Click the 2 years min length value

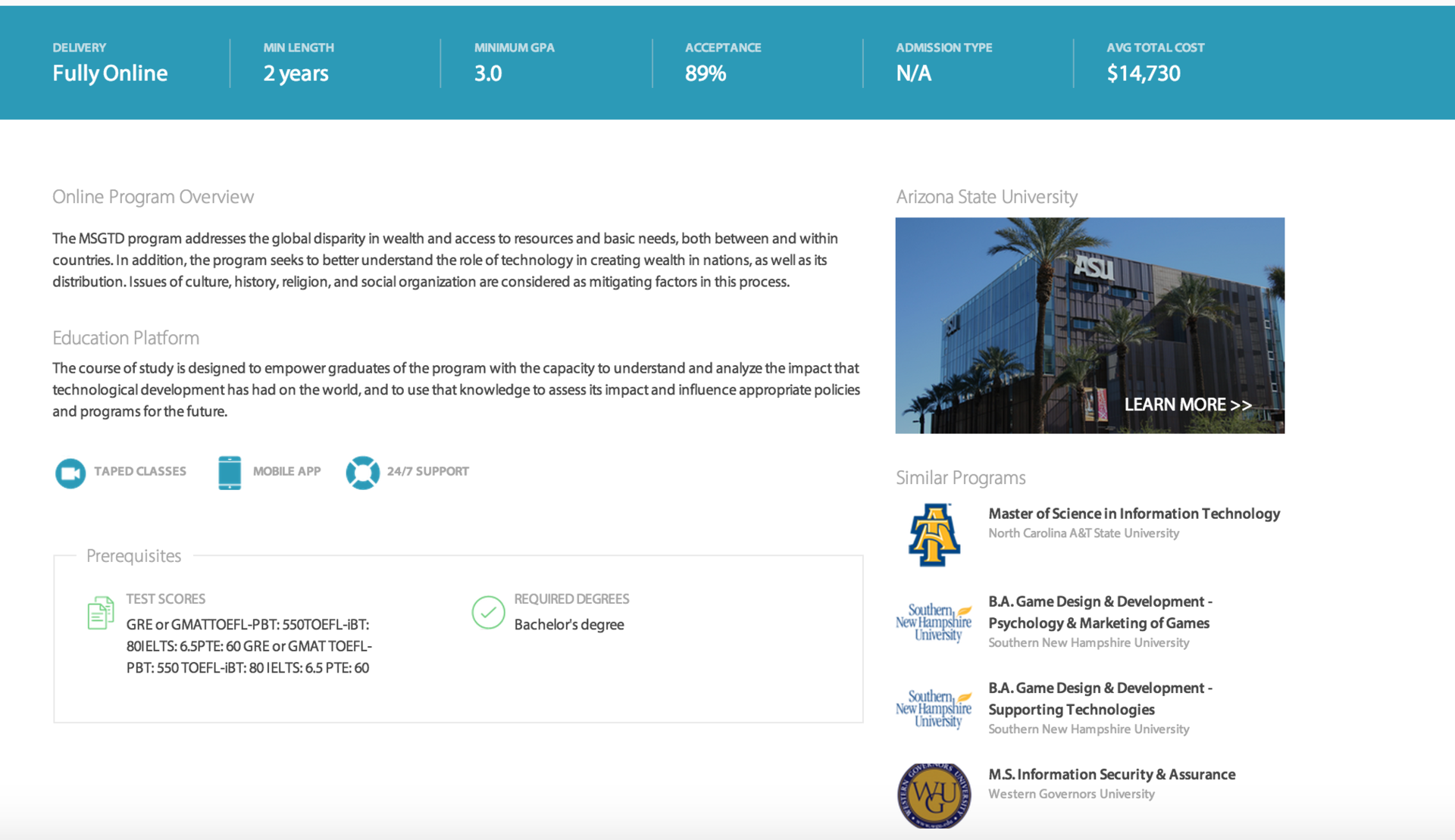296,73
